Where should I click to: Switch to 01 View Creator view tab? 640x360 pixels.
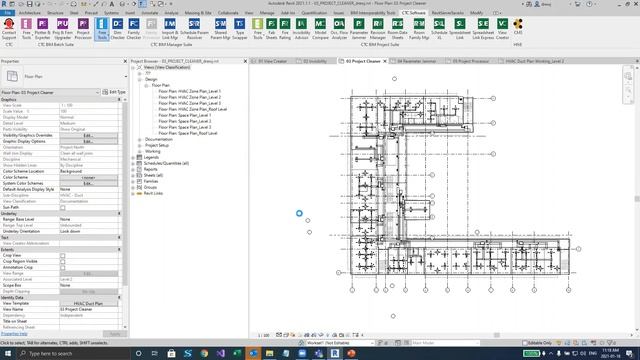tap(272, 61)
